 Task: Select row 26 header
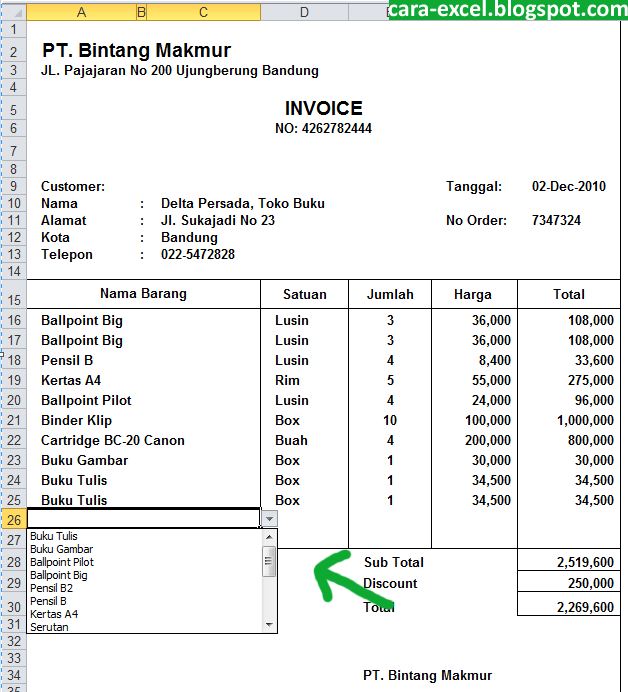tap(14, 519)
